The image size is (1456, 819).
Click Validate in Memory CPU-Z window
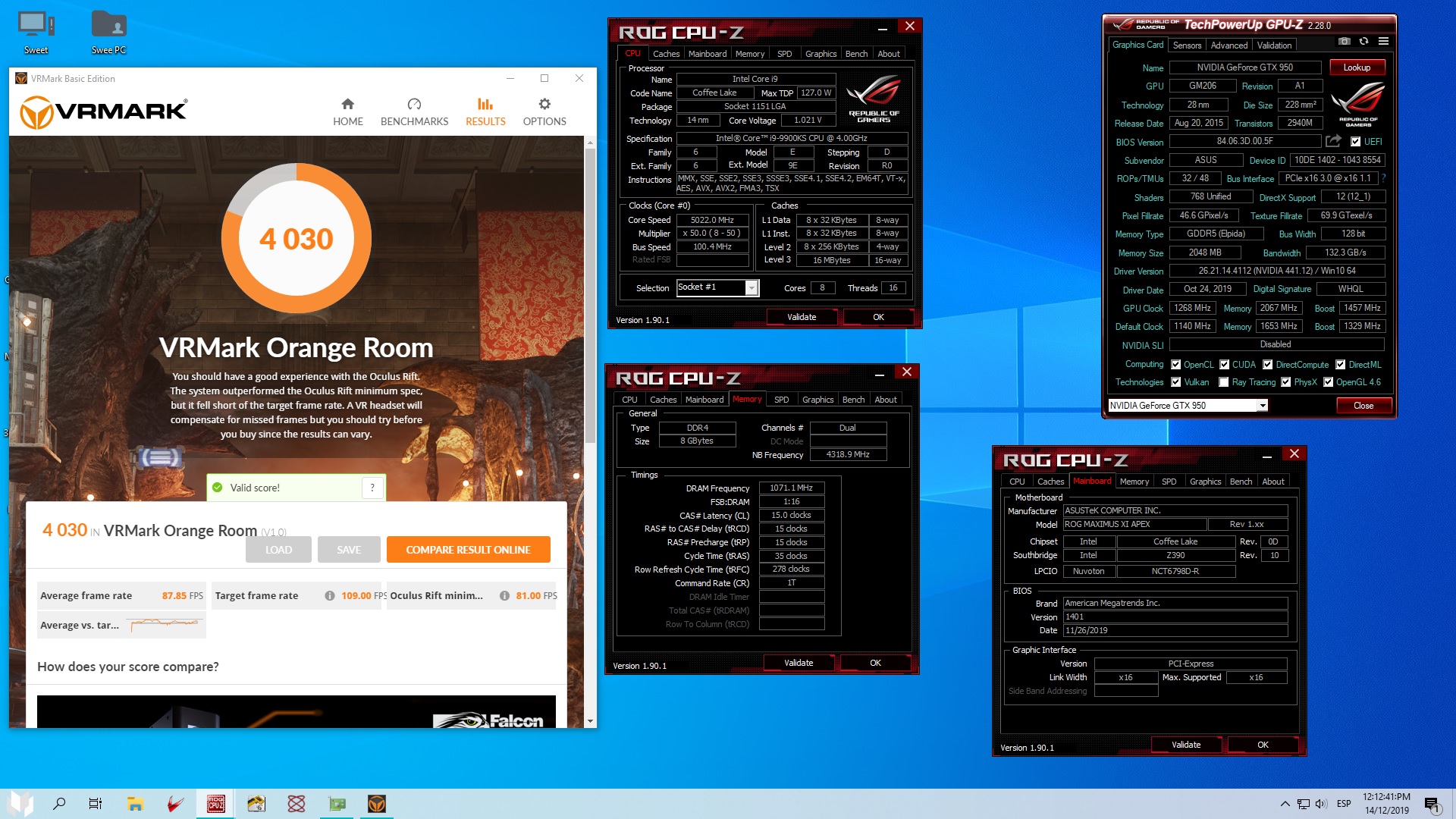[x=798, y=663]
